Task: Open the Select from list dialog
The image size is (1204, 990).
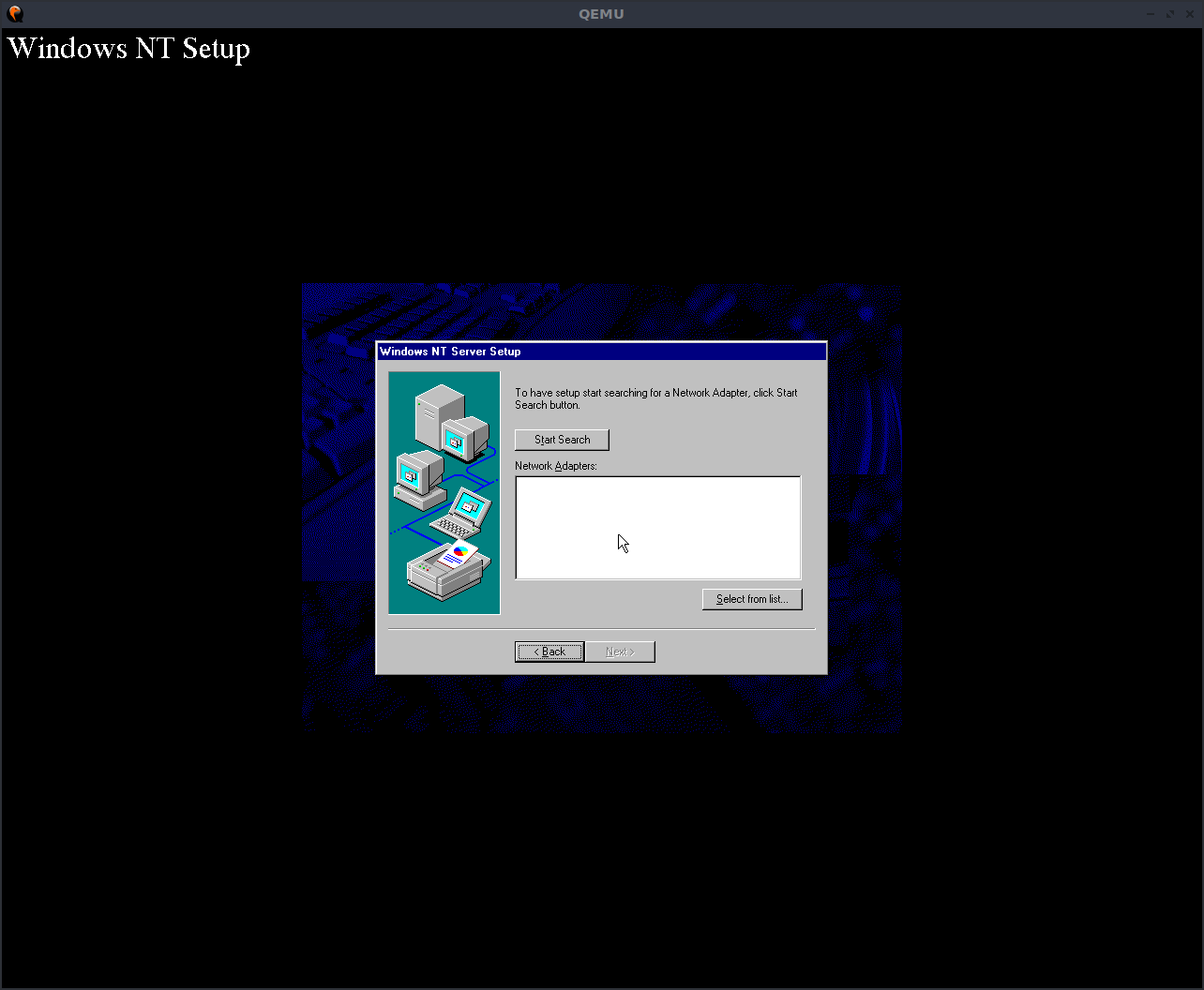Action: click(x=752, y=599)
